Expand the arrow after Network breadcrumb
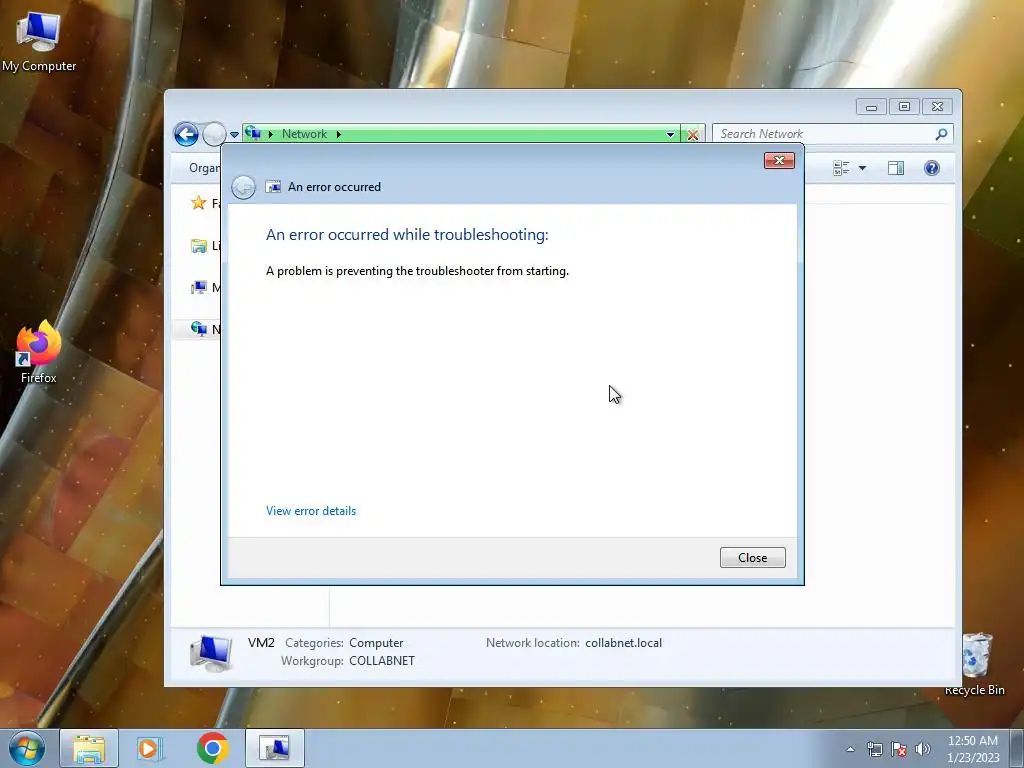The height and width of the screenshot is (768, 1024). coord(338,135)
